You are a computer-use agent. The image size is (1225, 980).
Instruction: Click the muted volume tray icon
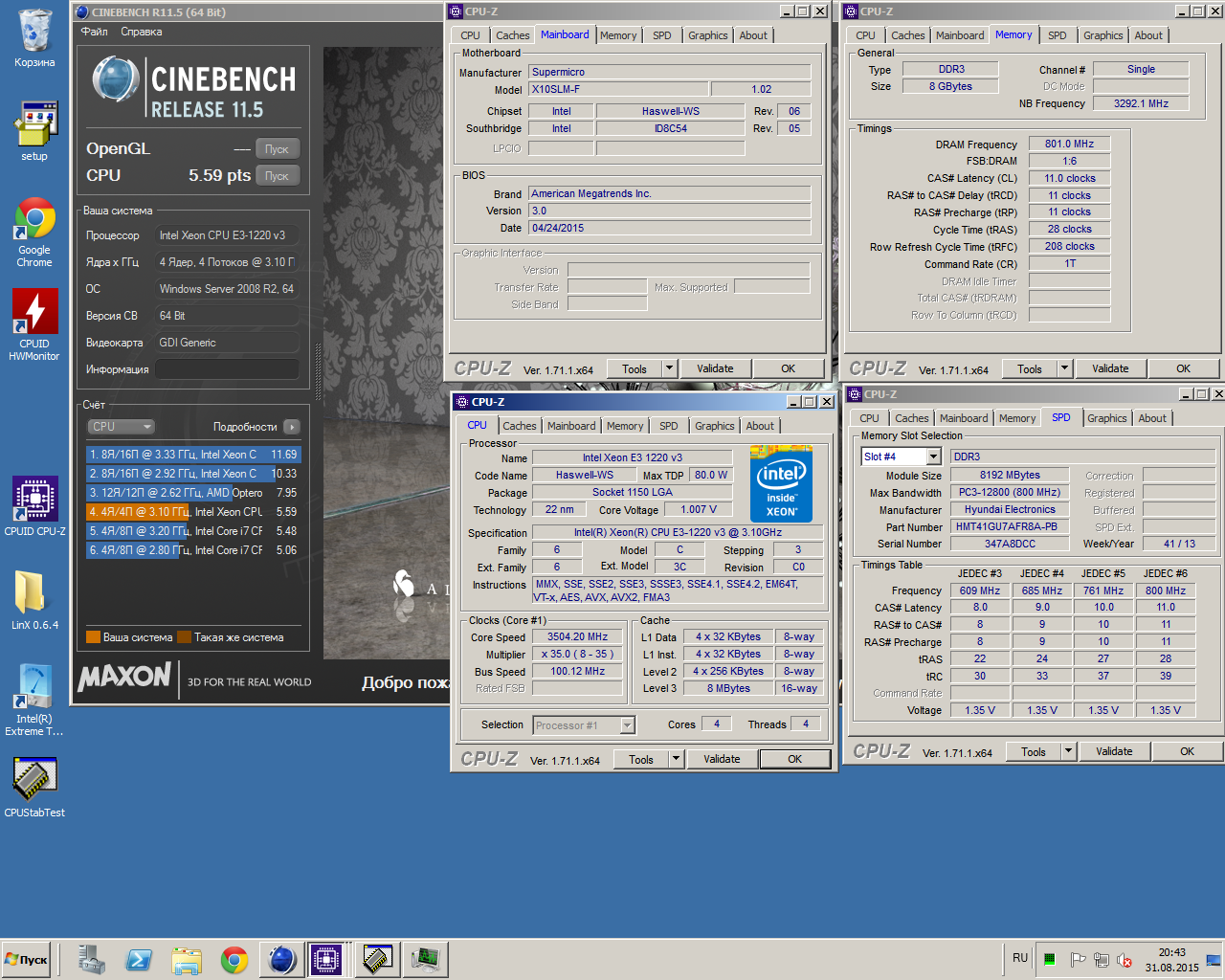tap(1125, 960)
